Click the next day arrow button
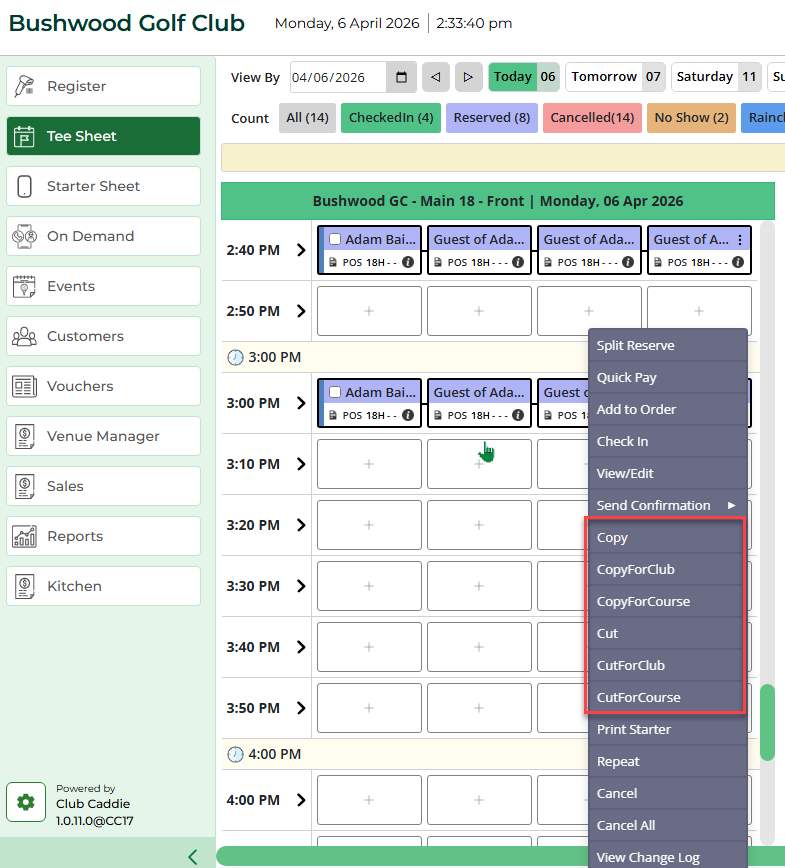The height and width of the screenshot is (868, 785). 468,77
